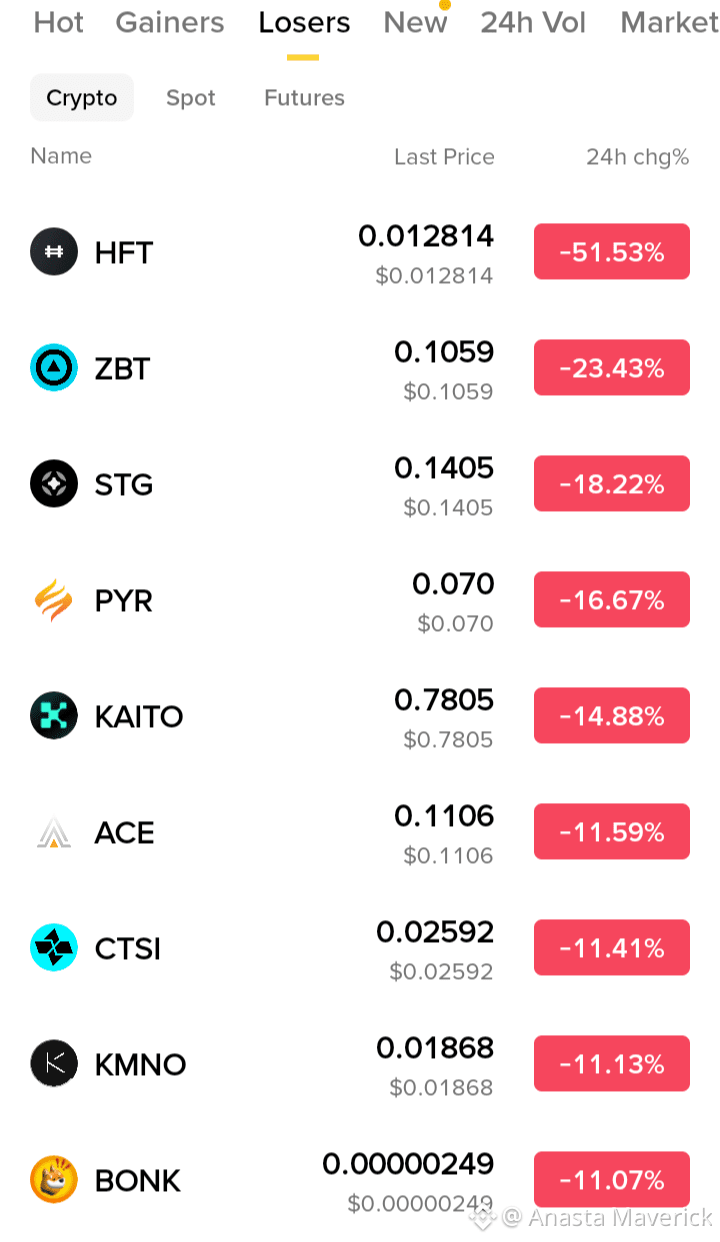Select the Futures filter
The image size is (720, 1242).
tap(304, 98)
